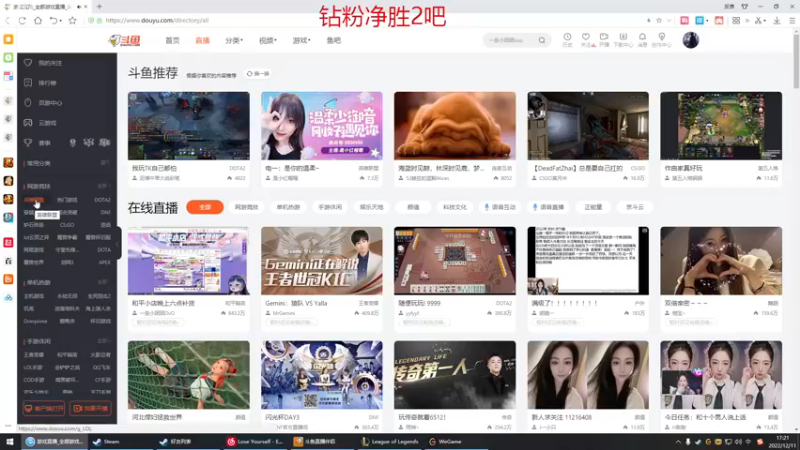Open browser hamburger menu
The height and width of the screenshot is (450, 800).
tap(792, 20)
